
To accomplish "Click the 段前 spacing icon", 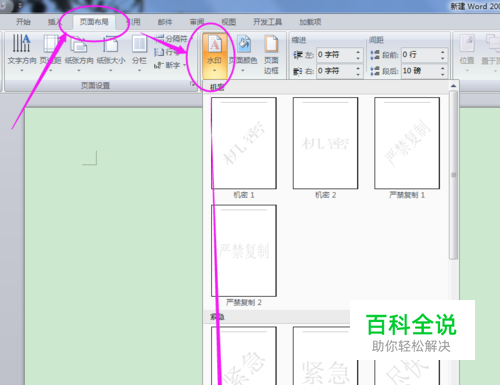I will [x=375, y=55].
